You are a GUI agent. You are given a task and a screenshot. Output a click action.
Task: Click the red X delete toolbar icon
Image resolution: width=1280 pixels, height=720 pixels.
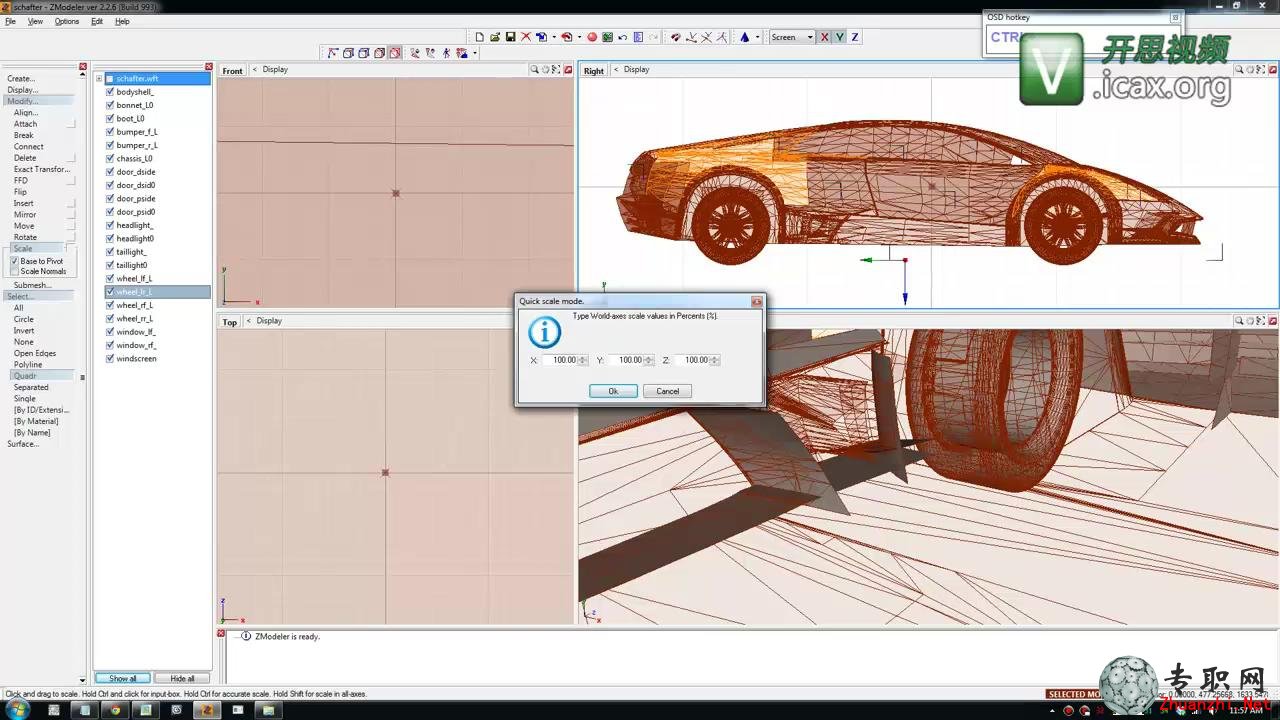(x=526, y=37)
